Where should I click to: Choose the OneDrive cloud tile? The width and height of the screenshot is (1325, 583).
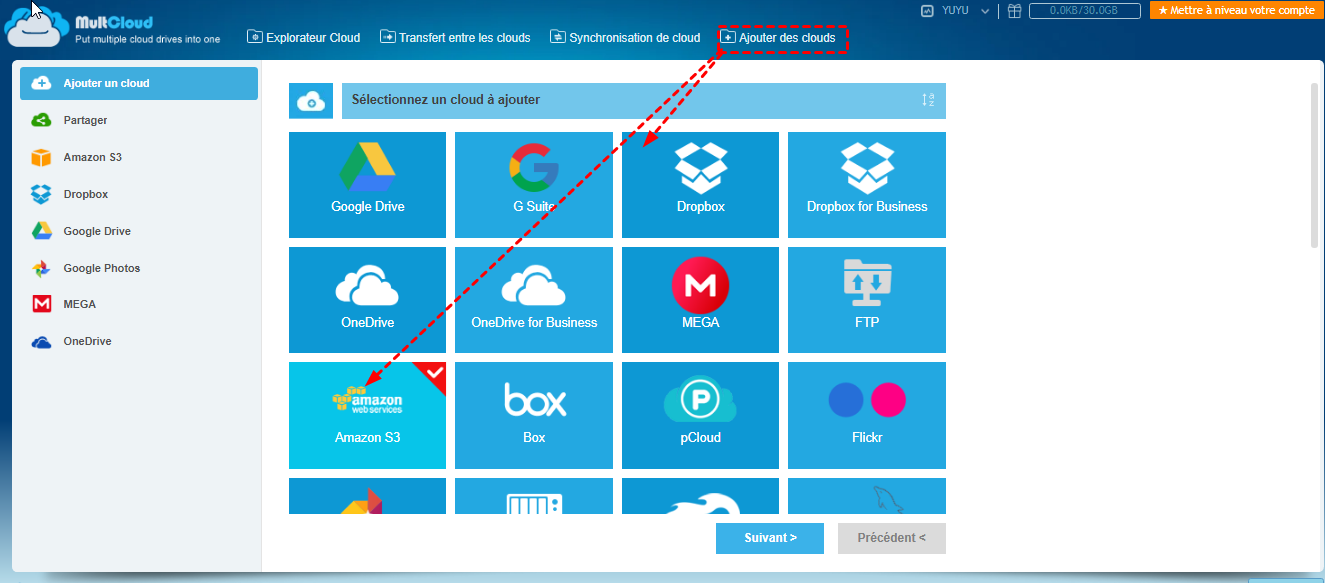pos(367,300)
